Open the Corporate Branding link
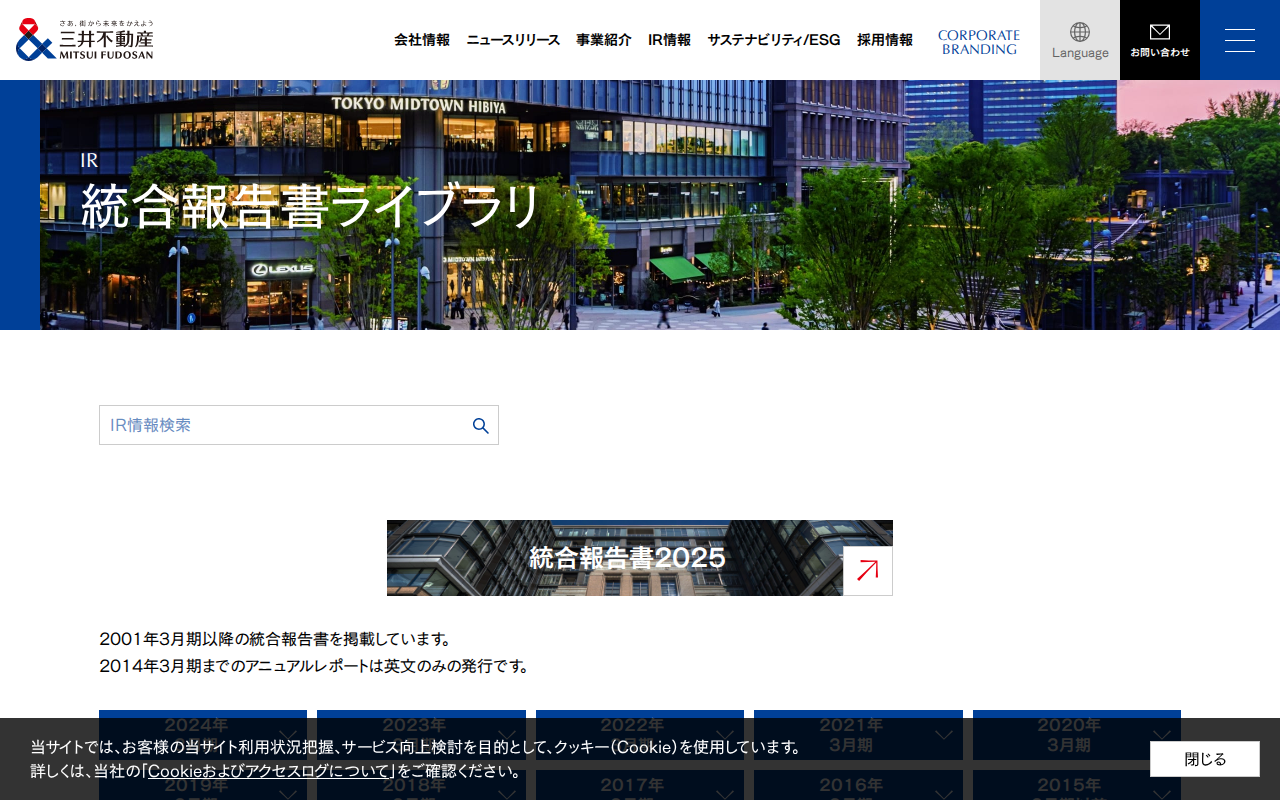 979,42
